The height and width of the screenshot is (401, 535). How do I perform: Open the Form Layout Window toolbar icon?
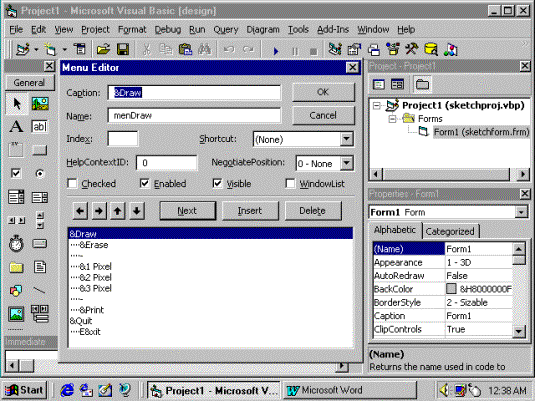click(374, 50)
